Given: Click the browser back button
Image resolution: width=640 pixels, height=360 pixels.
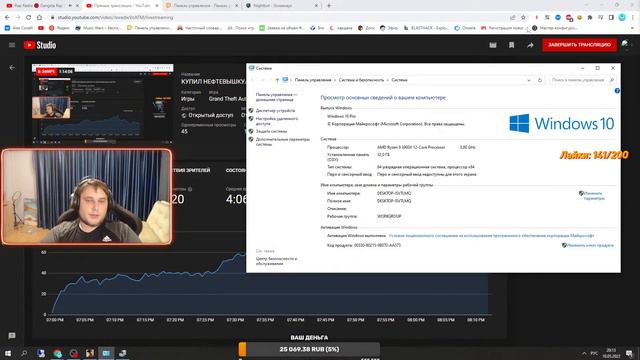Looking at the screenshot, I should (7, 18).
